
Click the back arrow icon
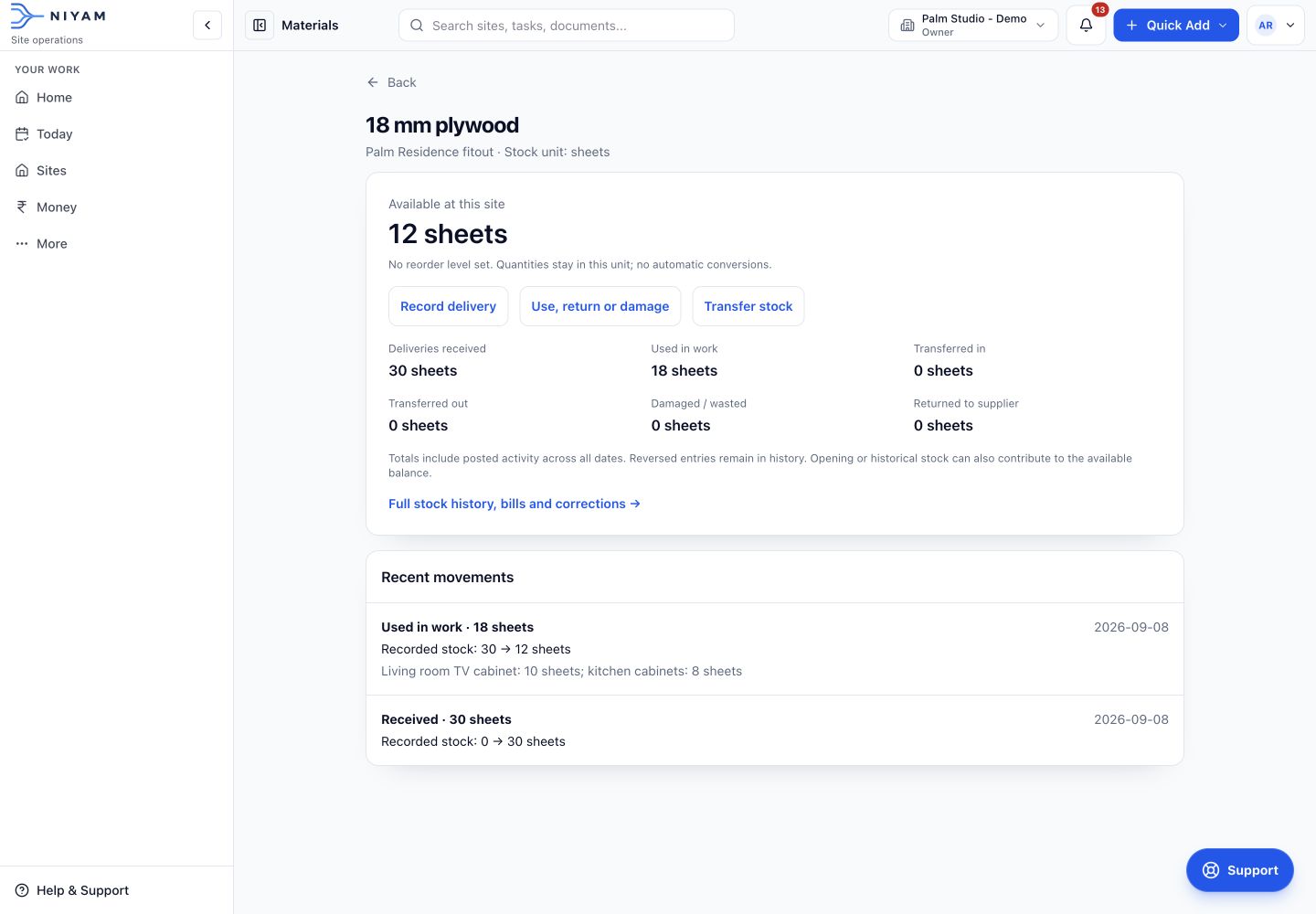tap(373, 82)
